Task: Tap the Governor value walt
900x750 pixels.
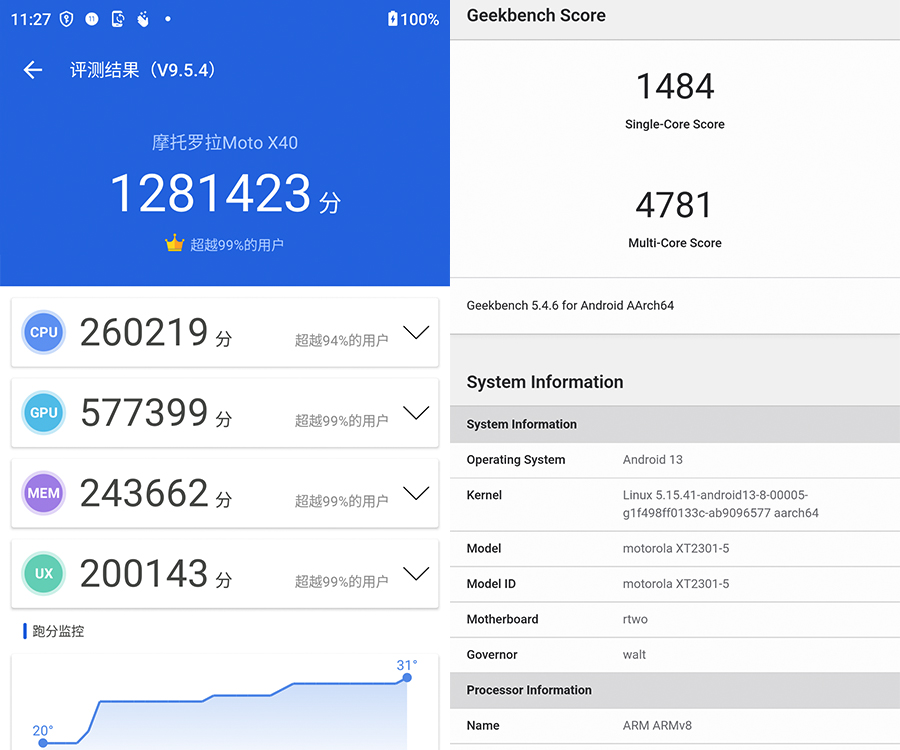Action: click(x=634, y=655)
